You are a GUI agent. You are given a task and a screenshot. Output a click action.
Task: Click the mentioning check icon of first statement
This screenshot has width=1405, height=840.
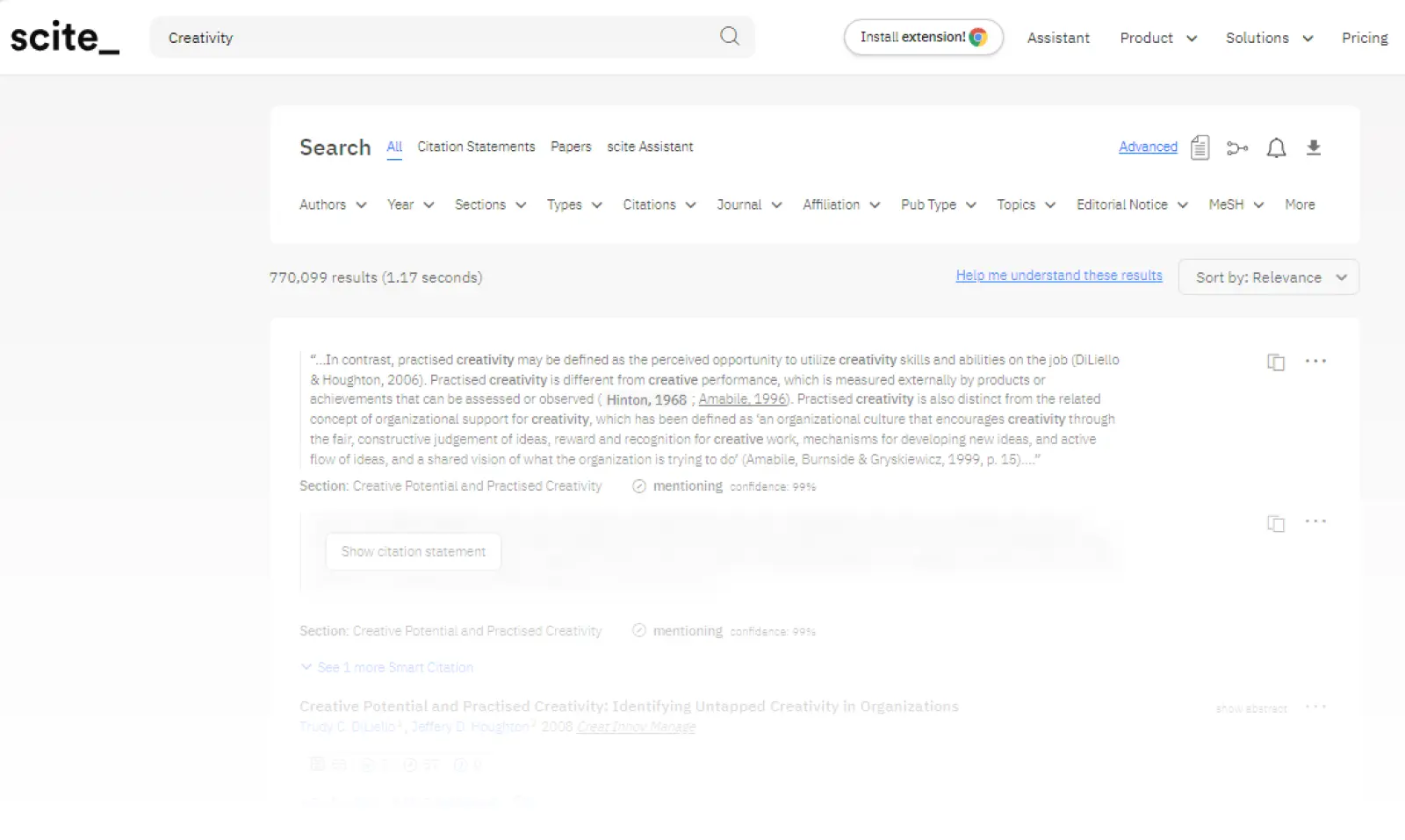click(x=639, y=486)
